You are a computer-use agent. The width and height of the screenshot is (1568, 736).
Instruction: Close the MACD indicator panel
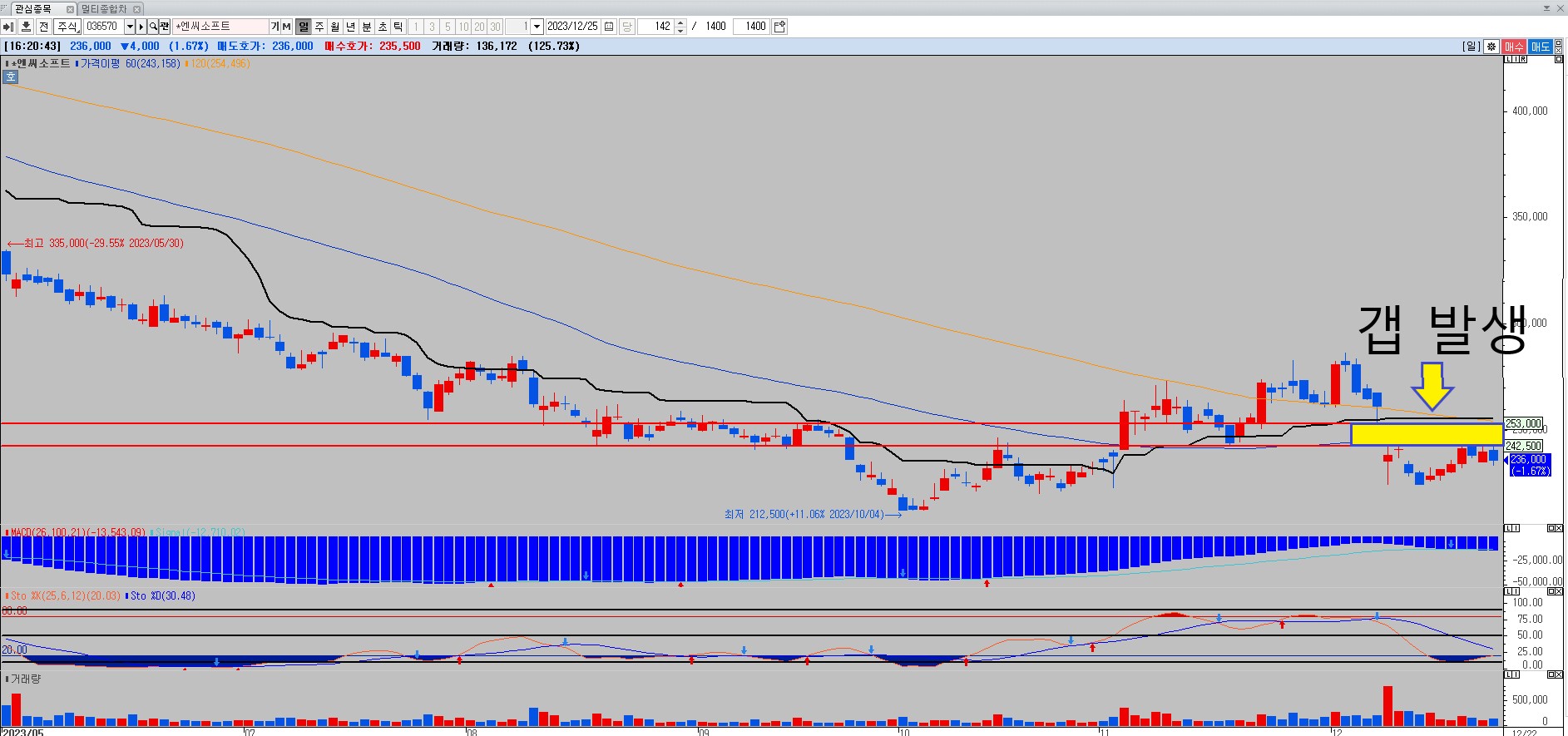(x=1560, y=528)
